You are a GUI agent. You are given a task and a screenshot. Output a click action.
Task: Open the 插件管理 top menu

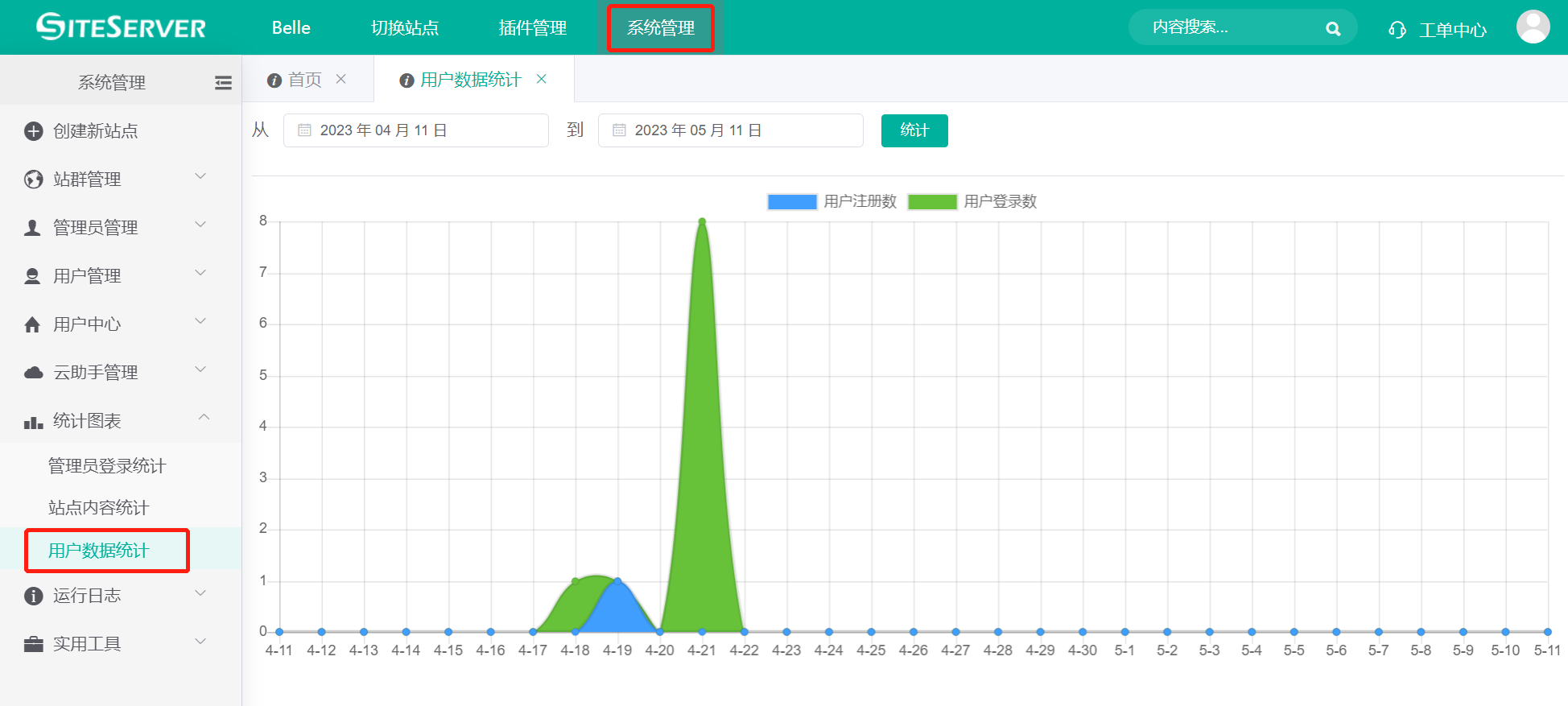point(532,28)
